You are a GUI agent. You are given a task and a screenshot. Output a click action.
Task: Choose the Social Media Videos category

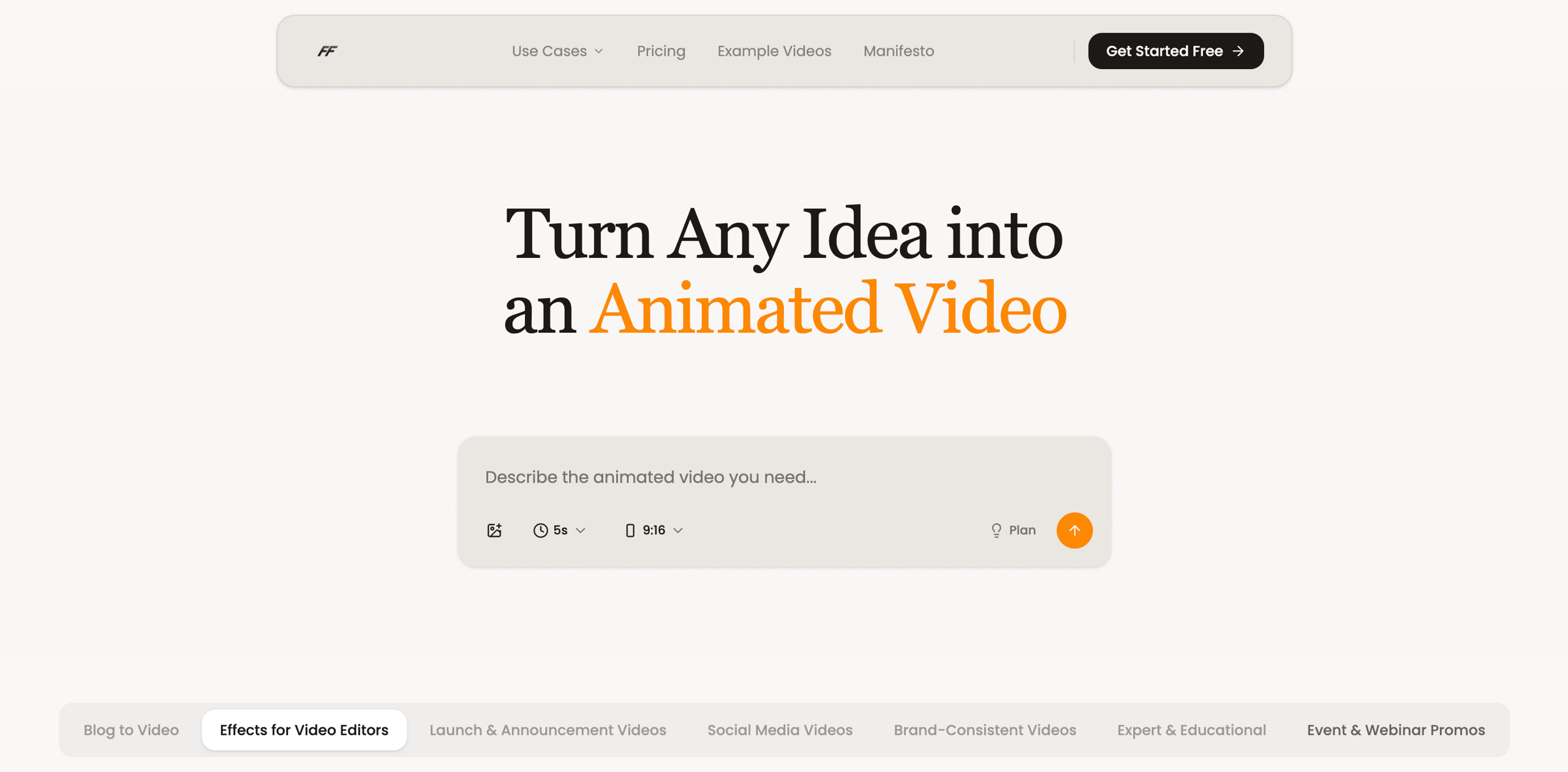pos(780,730)
